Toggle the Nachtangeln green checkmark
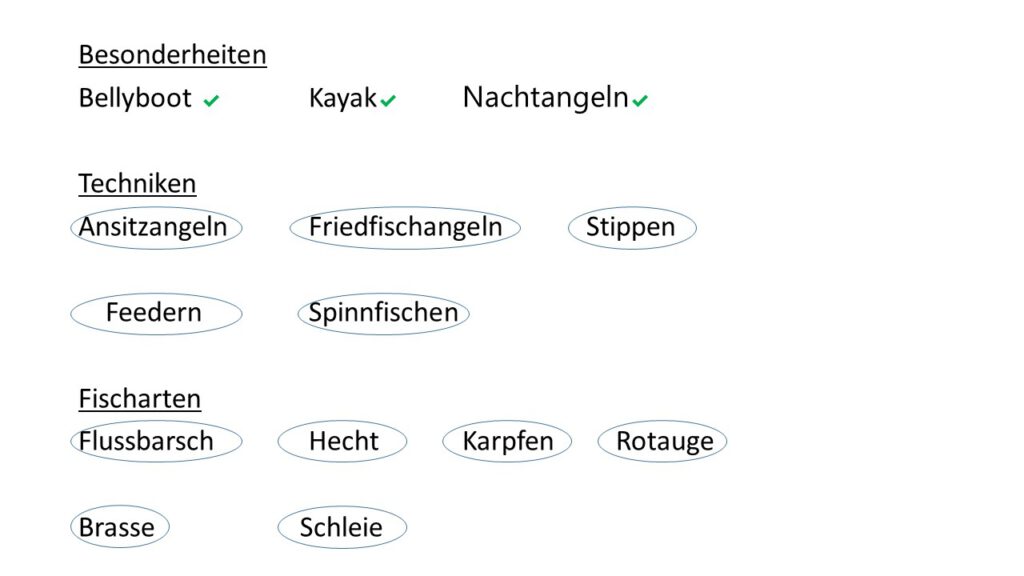This screenshot has height=576, width=1024. tap(640, 100)
